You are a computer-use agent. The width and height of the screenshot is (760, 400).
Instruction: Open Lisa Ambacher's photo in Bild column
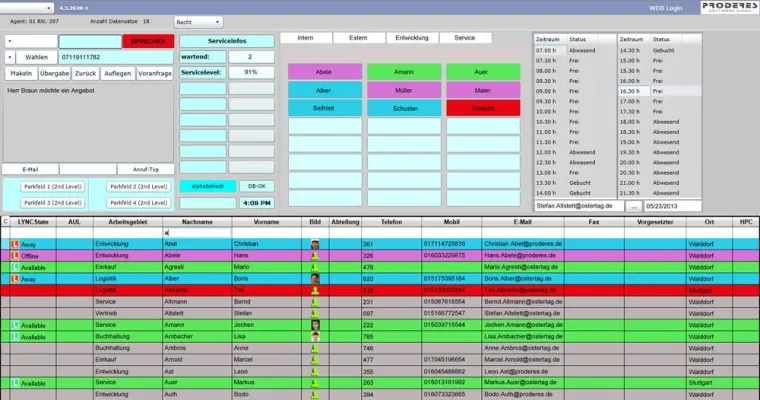[x=315, y=336]
